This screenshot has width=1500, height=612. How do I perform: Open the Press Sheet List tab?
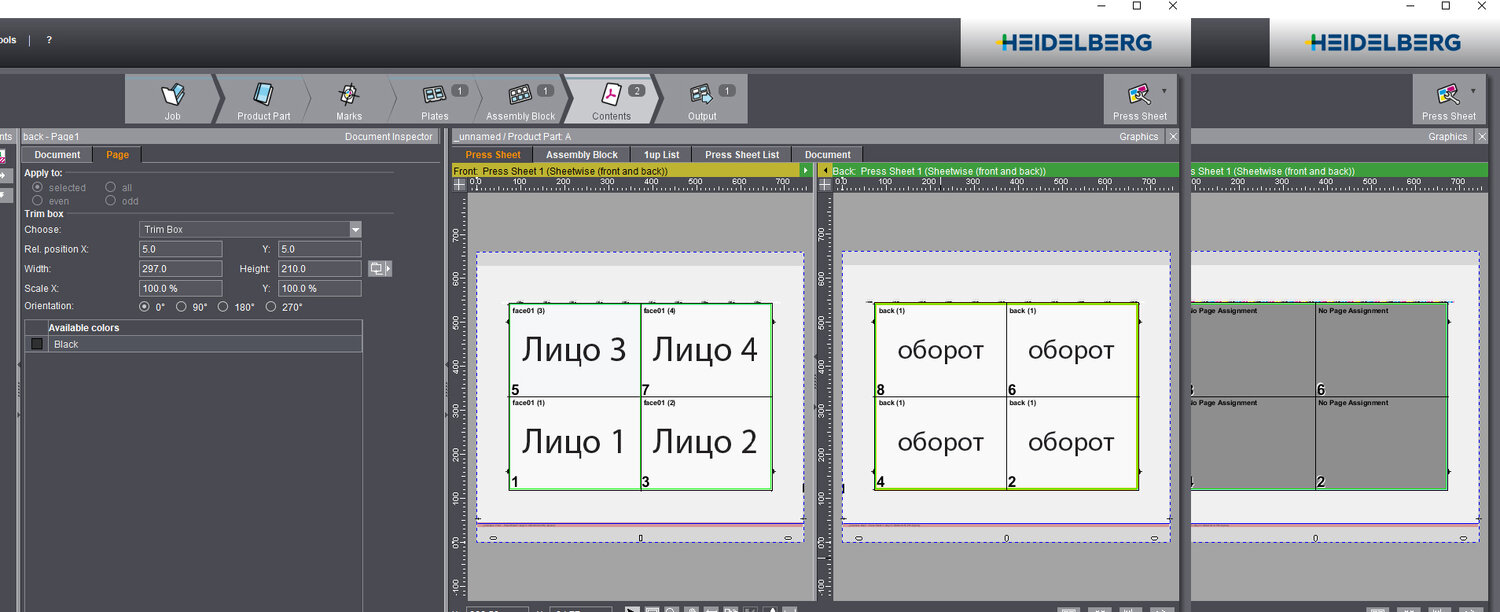(x=742, y=155)
